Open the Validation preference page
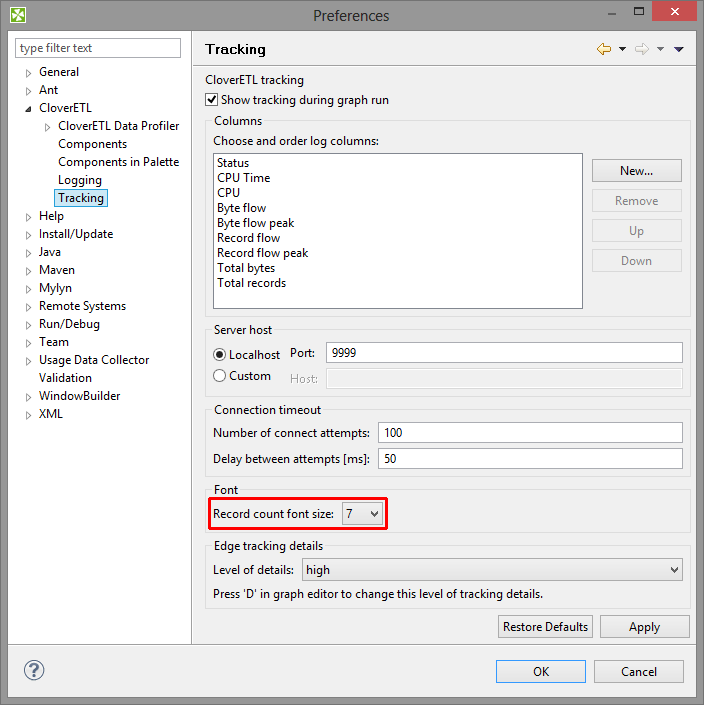 click(x=65, y=378)
